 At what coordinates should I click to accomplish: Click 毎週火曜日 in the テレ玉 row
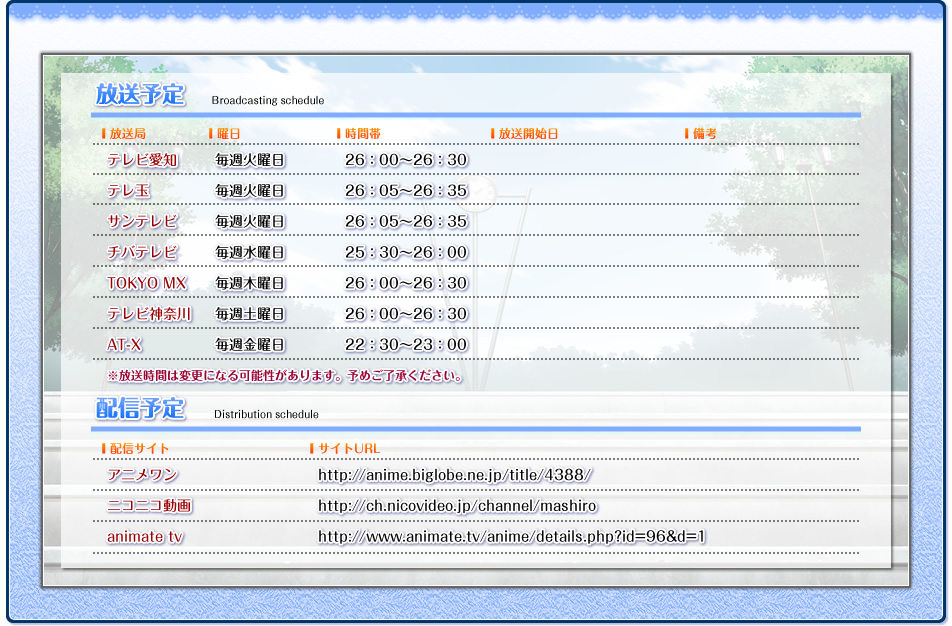click(x=250, y=191)
